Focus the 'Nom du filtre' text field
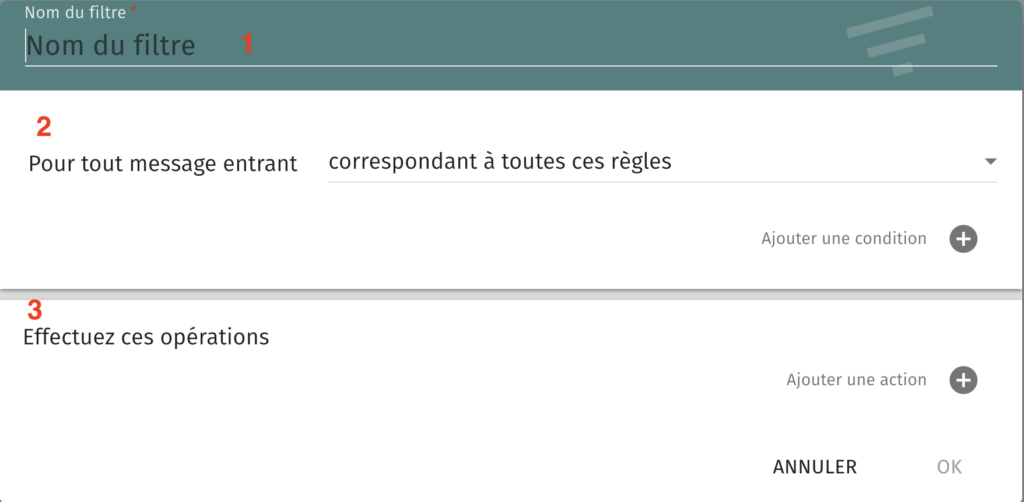The image size is (1024, 502). (x=511, y=46)
